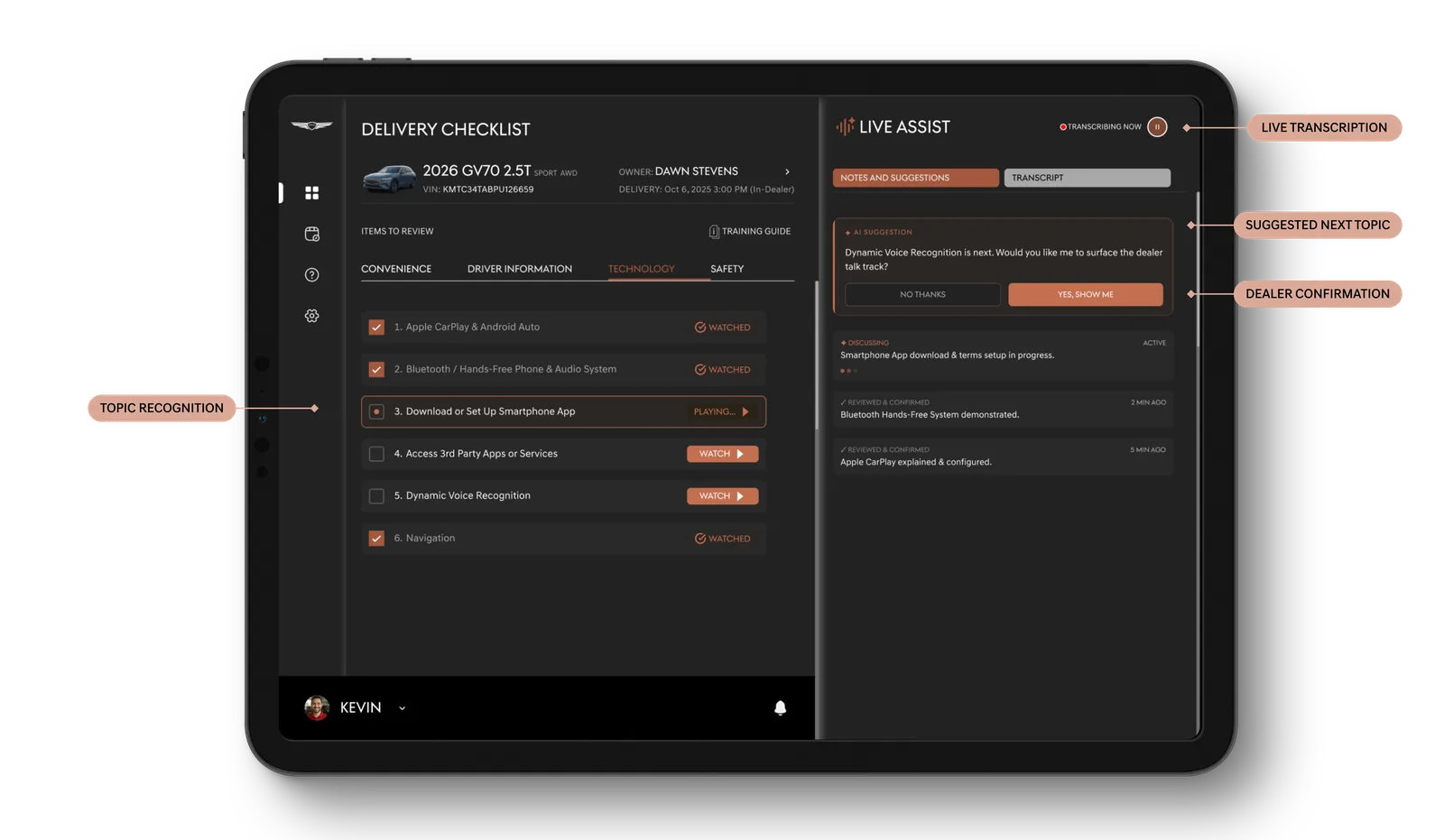Viewport: 1444px width, 840px height.
Task: Toggle Download or Set Up Smartphone App checkbox
Action: coord(376,411)
